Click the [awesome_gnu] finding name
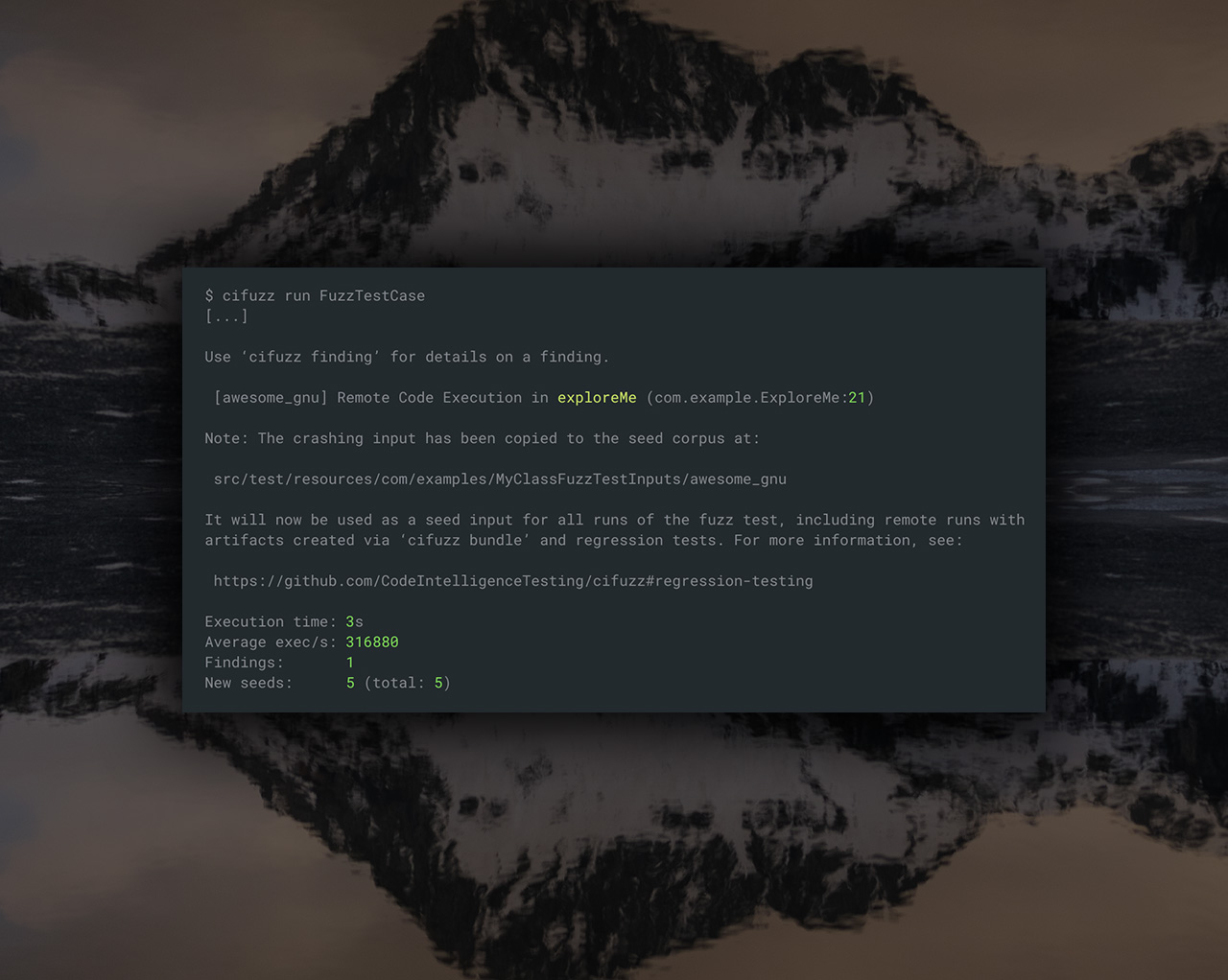Image resolution: width=1228 pixels, height=980 pixels. 271,398
